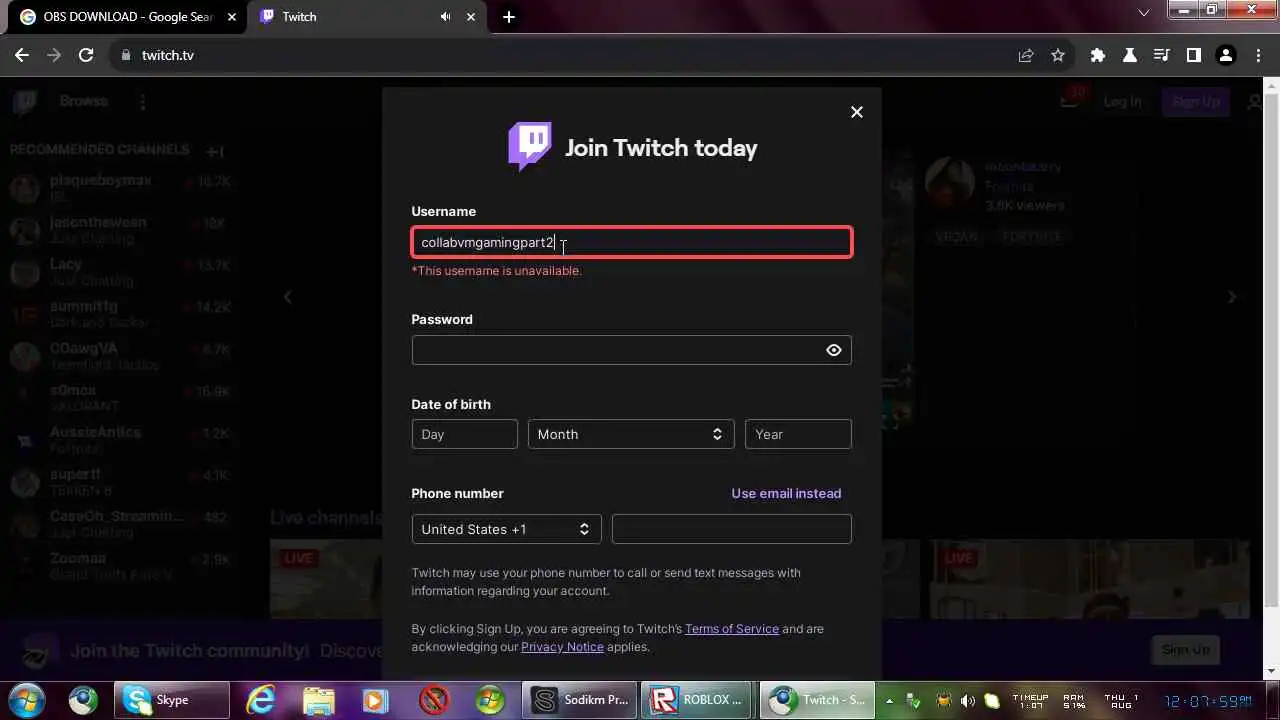The image size is (1280, 720).
Task: Open the summit1g channel
Action: 120,313
